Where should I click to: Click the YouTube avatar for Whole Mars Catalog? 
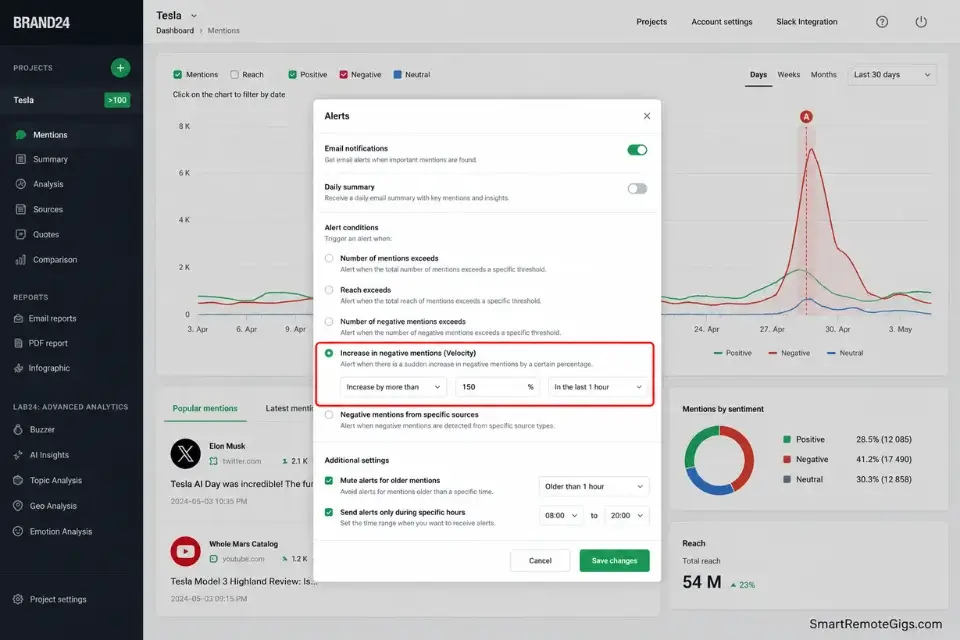186,552
